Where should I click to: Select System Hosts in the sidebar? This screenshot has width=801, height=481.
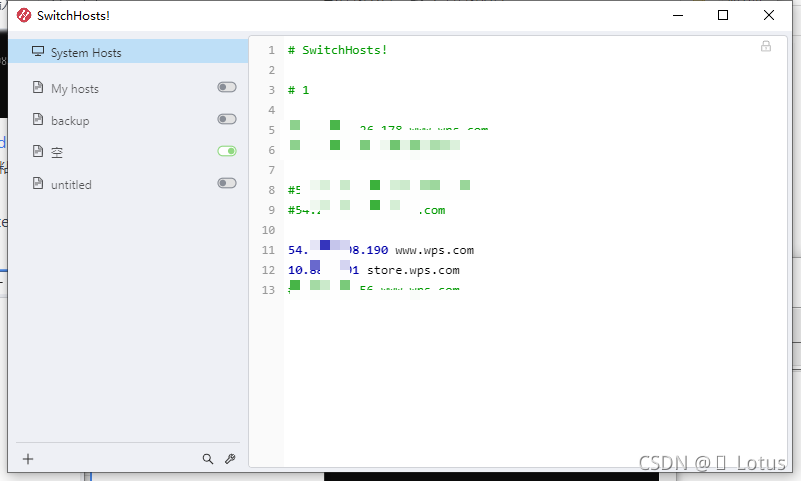point(128,52)
